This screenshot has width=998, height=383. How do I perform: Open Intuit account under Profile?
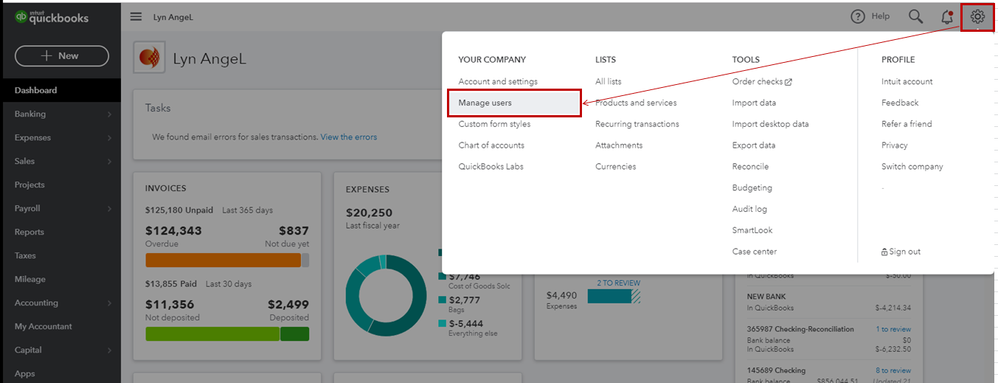pyautogui.click(x=907, y=81)
